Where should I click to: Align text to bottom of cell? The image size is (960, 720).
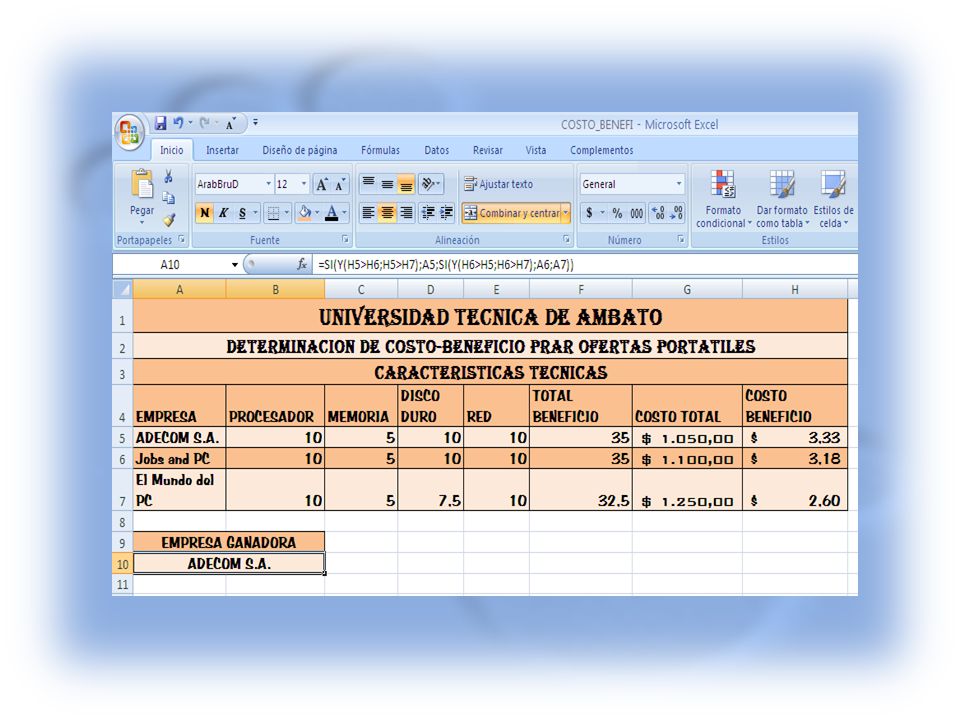point(405,184)
